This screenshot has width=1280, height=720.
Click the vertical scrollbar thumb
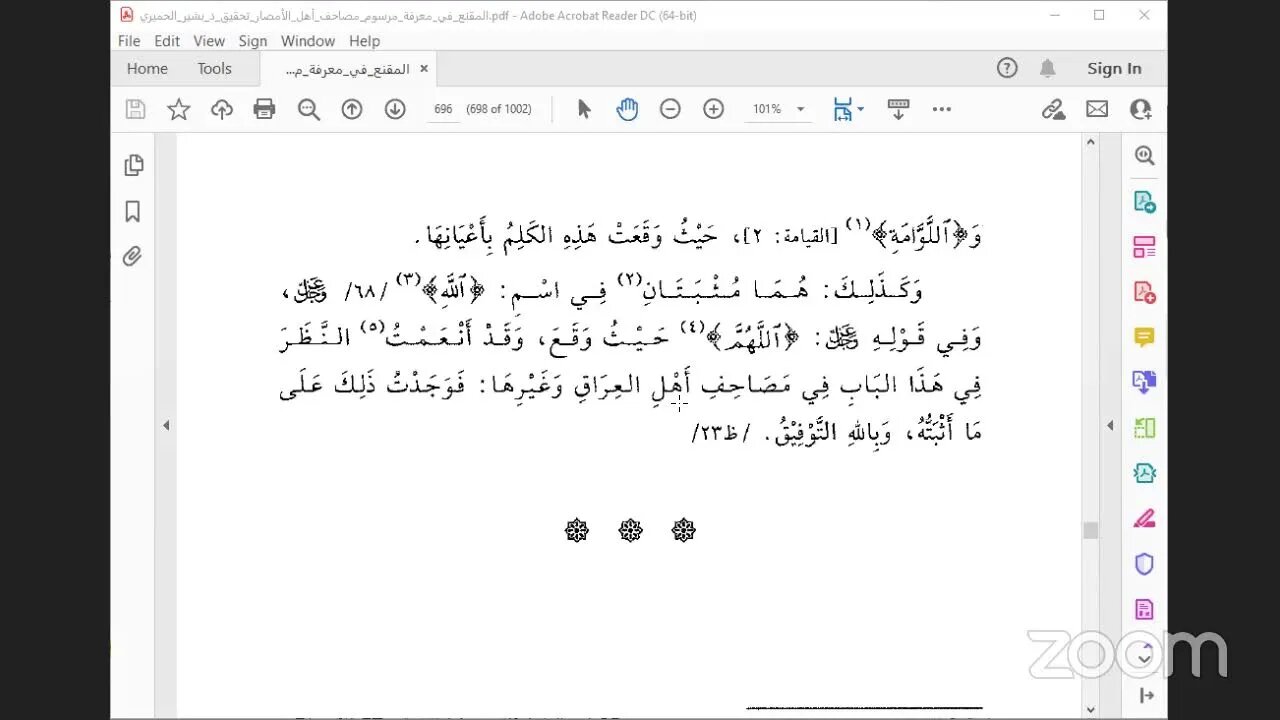click(1091, 530)
